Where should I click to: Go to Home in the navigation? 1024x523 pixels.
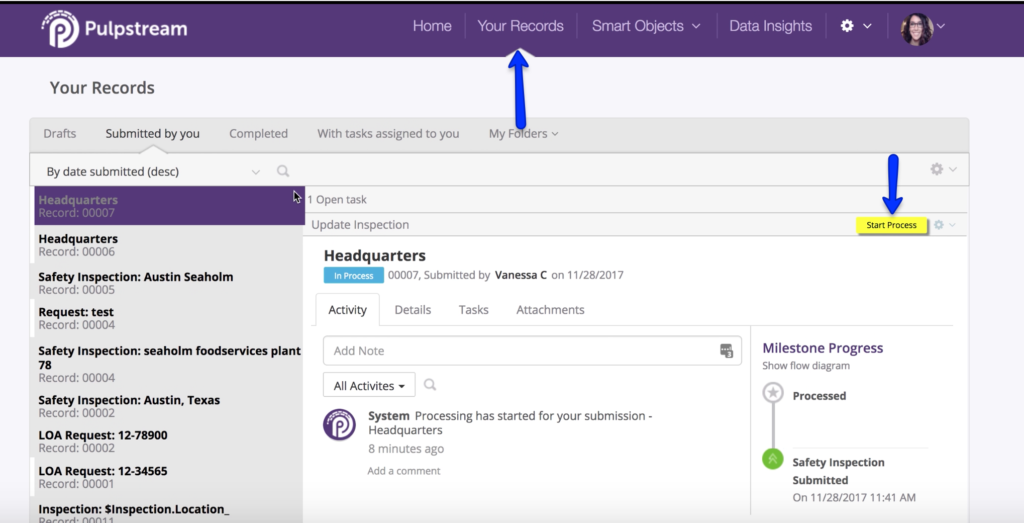pos(432,26)
